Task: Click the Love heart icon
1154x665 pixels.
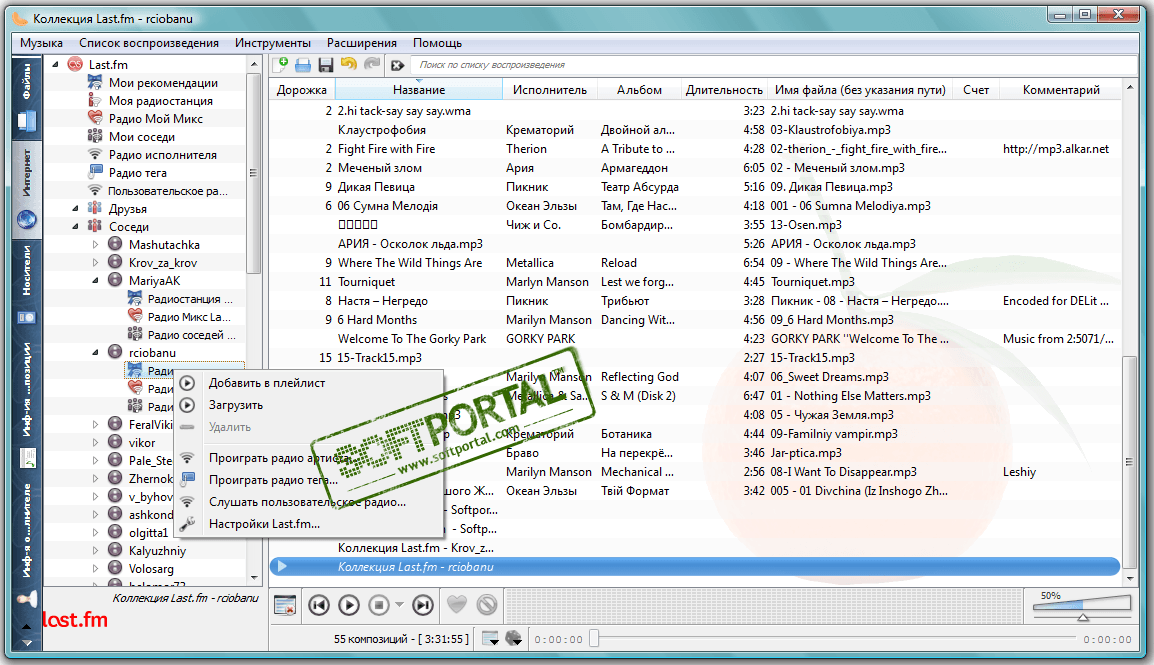Action: pos(457,605)
